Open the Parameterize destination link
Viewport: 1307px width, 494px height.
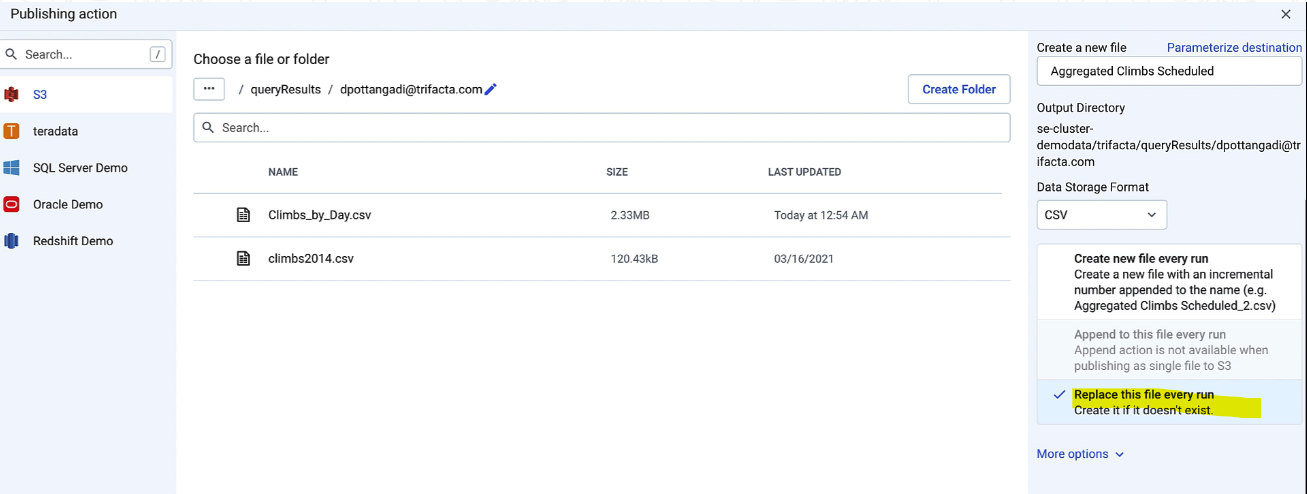pos(1234,48)
